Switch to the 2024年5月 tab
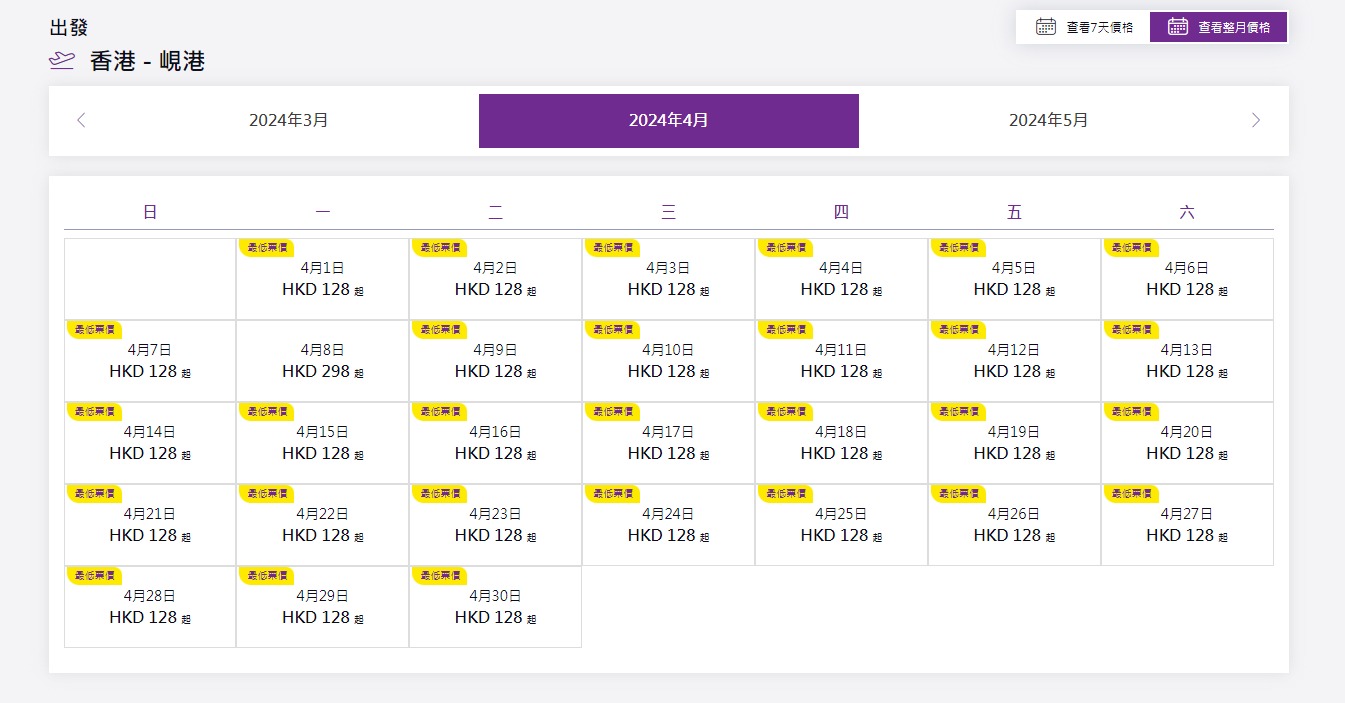The height and width of the screenshot is (703, 1345). (x=1048, y=121)
